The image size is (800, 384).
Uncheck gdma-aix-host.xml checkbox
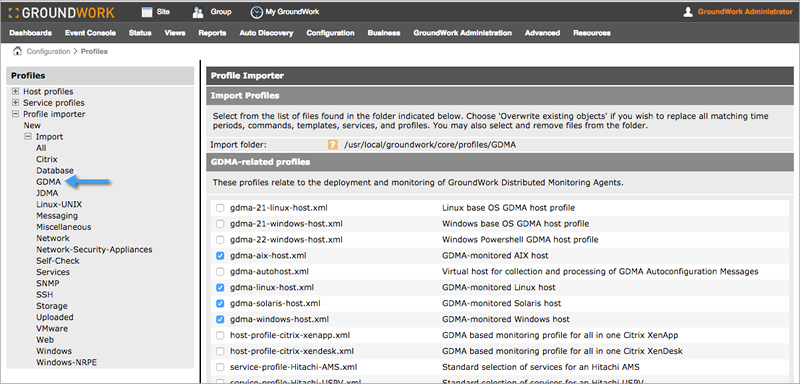click(x=220, y=255)
